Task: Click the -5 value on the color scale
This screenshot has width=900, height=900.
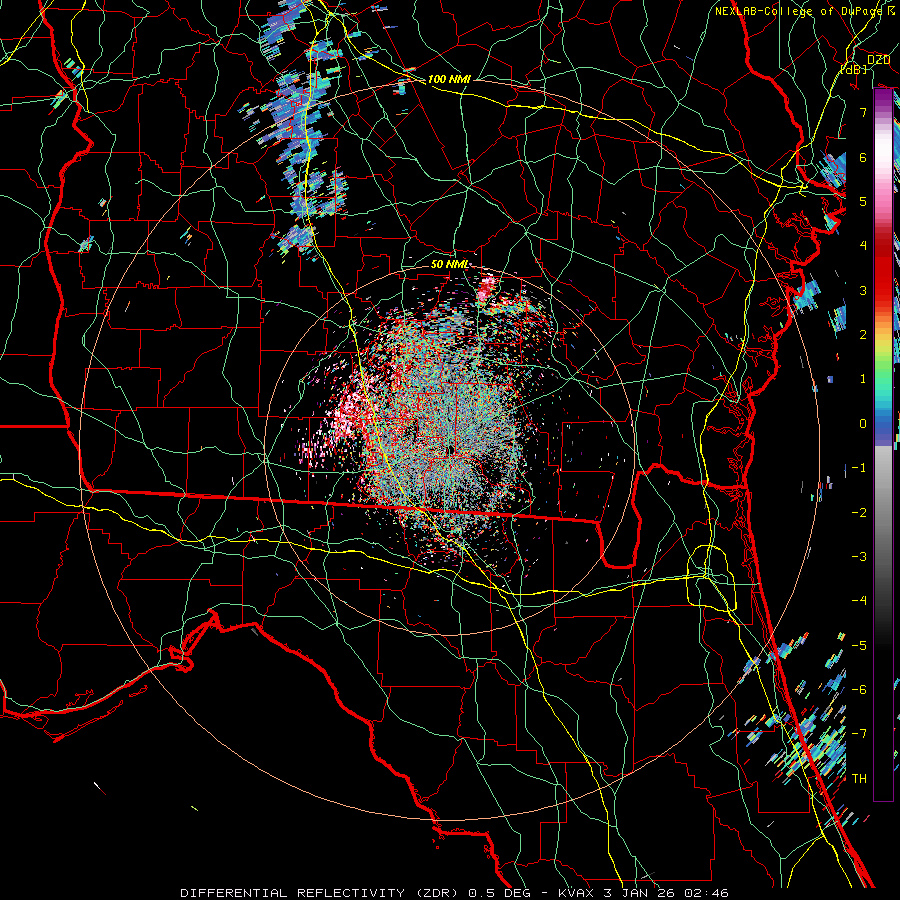Action: [859, 645]
